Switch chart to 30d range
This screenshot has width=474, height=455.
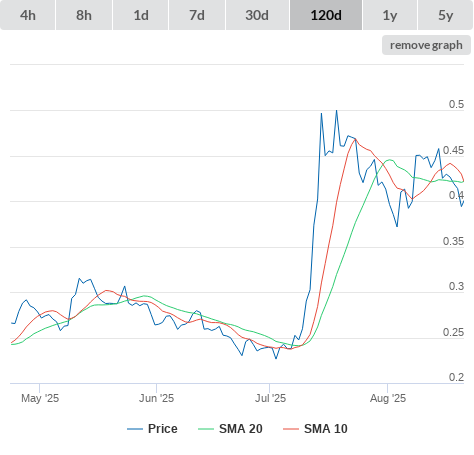click(x=257, y=15)
